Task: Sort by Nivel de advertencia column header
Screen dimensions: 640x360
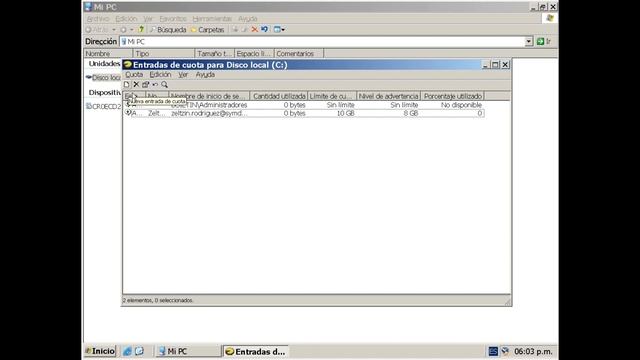Action: click(x=389, y=96)
